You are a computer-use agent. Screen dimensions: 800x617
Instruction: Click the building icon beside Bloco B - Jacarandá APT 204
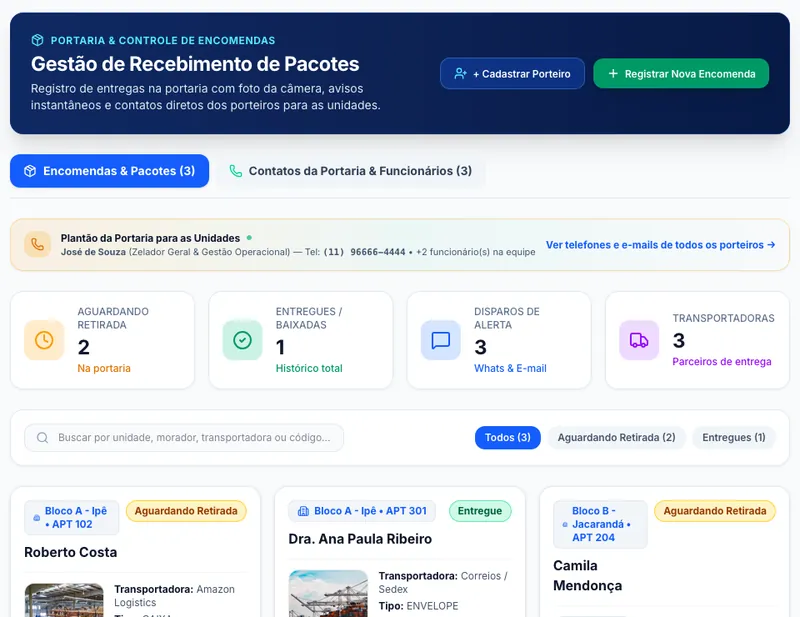coord(565,524)
